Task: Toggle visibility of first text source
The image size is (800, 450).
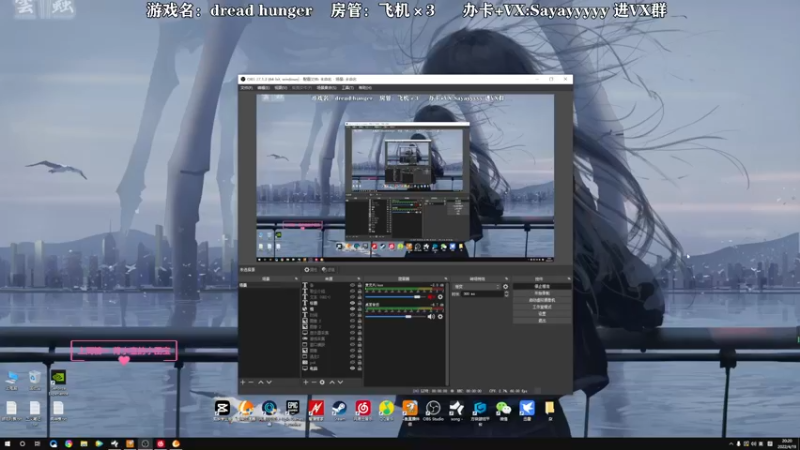Action: pyautogui.click(x=353, y=285)
